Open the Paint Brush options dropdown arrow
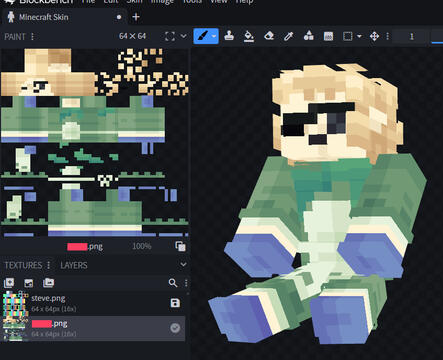The image size is (443, 360). coord(215,36)
